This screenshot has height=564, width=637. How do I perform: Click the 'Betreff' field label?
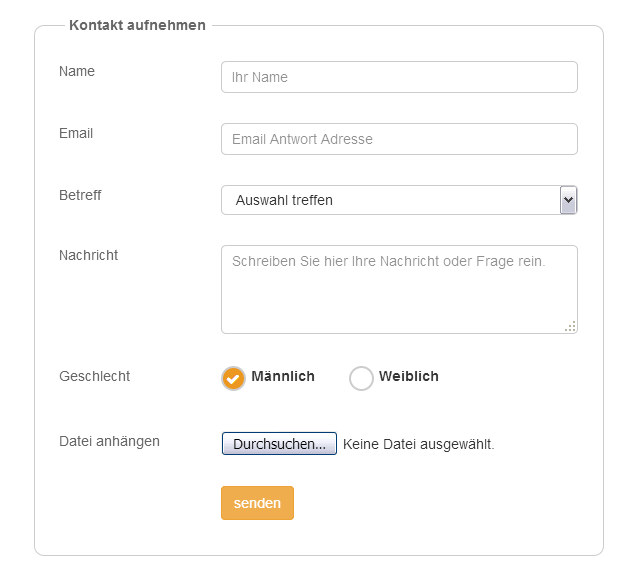click(x=80, y=195)
